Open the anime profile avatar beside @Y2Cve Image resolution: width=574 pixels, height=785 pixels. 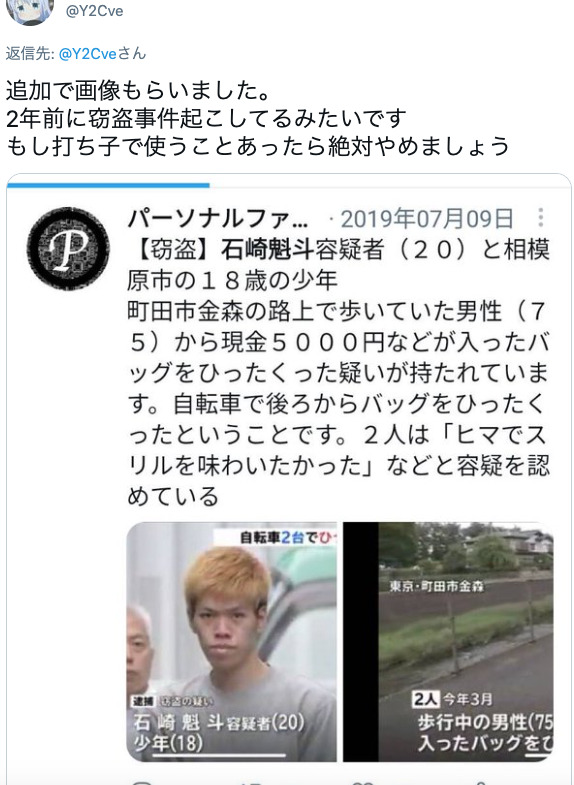click(30, 11)
